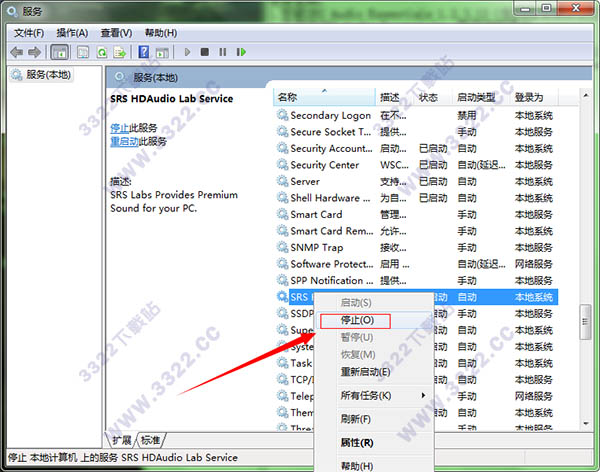600x472 pixels.
Task: Close the Services window
Action: (x=576, y=8)
